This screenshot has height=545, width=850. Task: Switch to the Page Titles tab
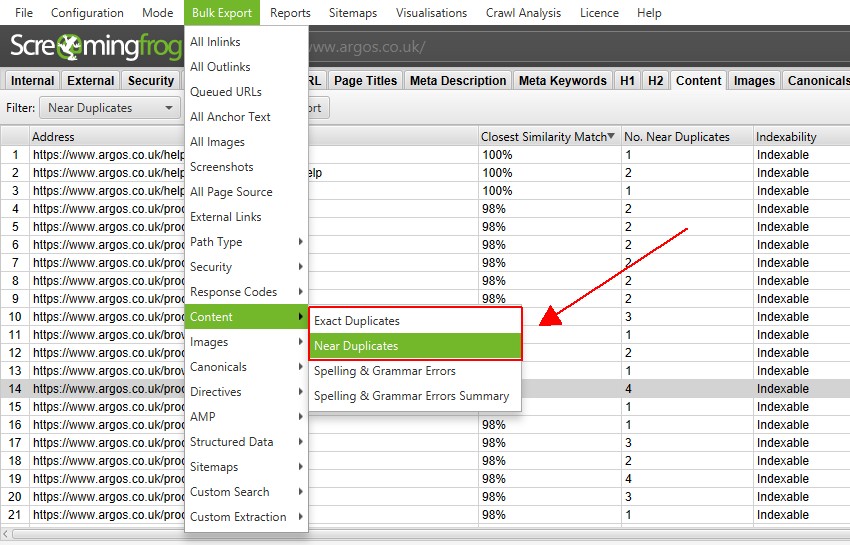[x=365, y=80]
